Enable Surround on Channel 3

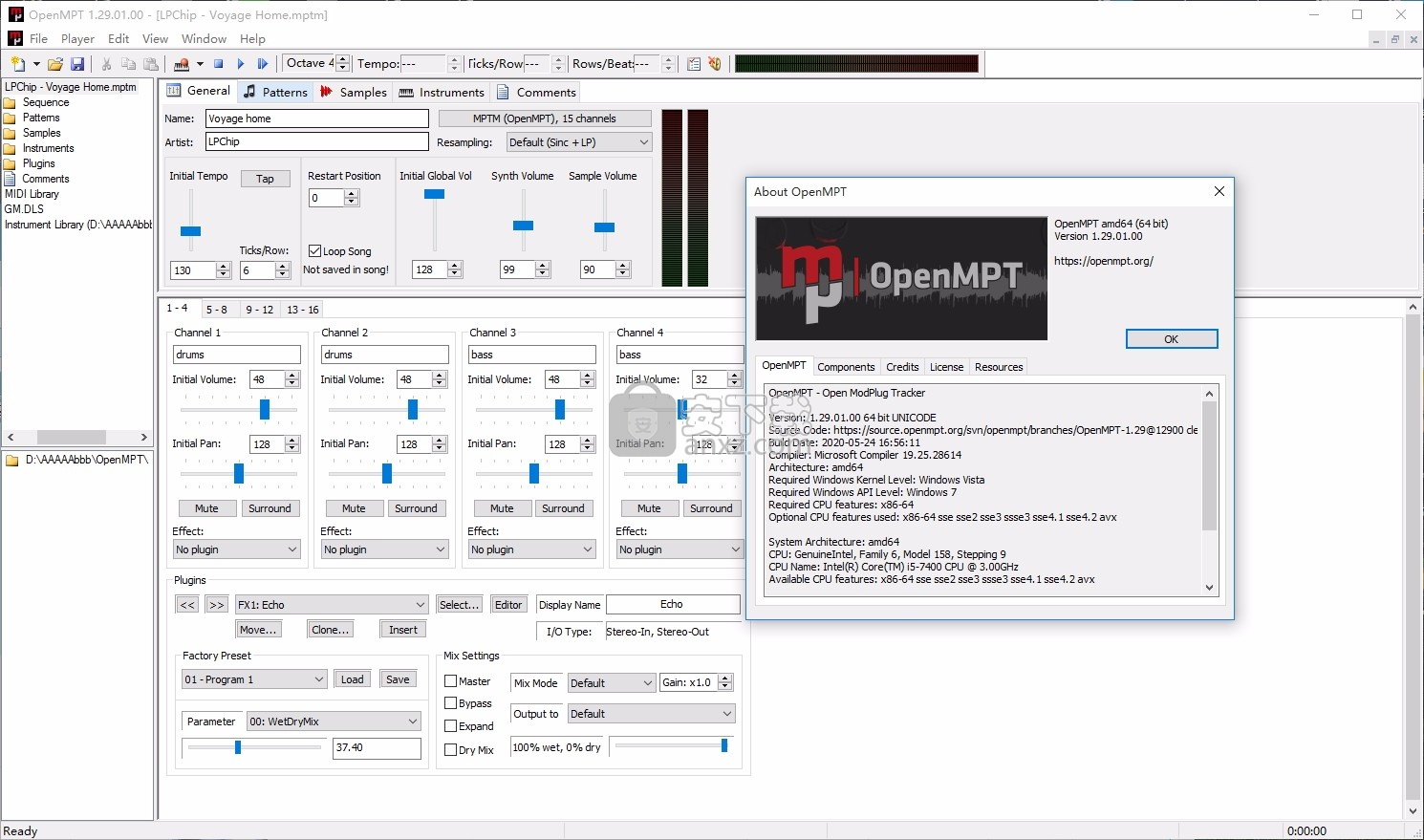[x=563, y=508]
